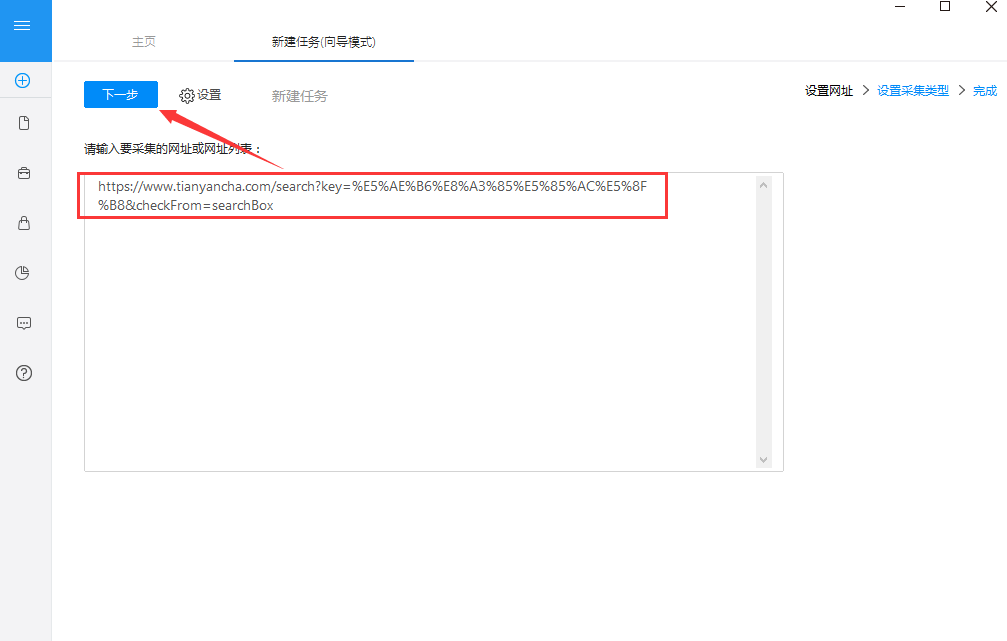Open the 设置采集类型 step link
The image size is (1007, 641).
click(911, 90)
